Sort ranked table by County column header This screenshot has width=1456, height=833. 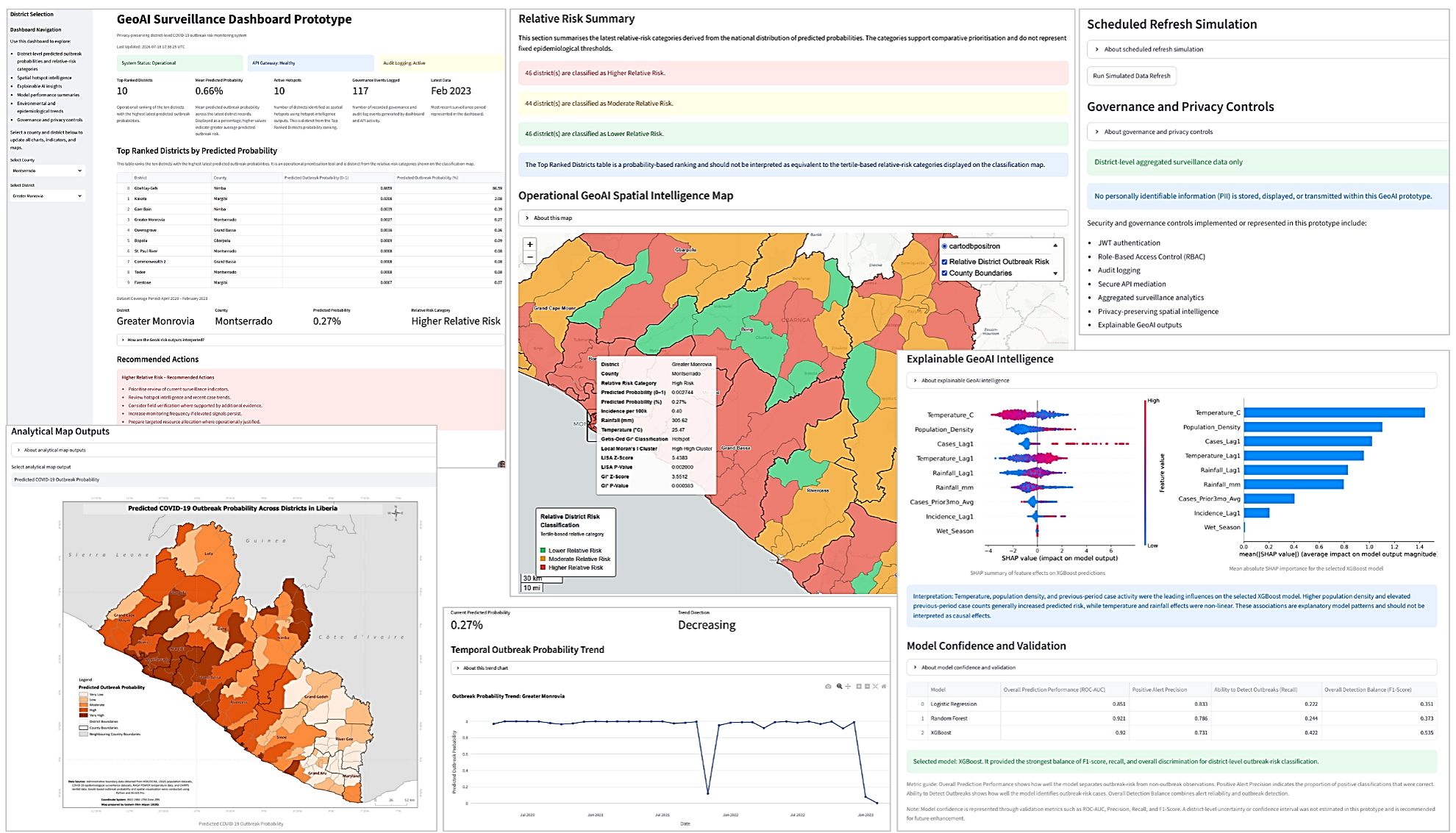tap(246, 177)
